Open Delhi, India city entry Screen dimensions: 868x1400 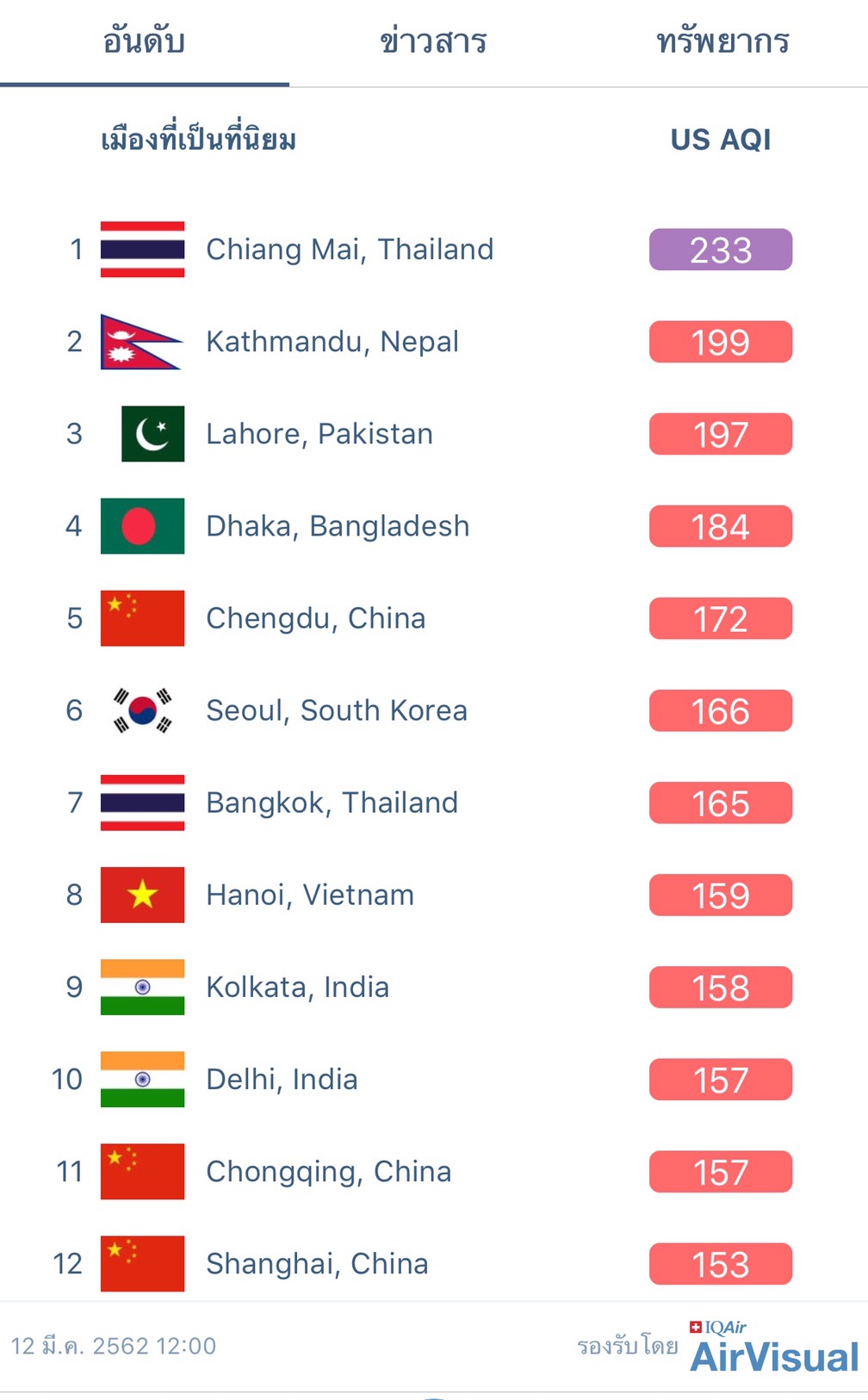[282, 1079]
